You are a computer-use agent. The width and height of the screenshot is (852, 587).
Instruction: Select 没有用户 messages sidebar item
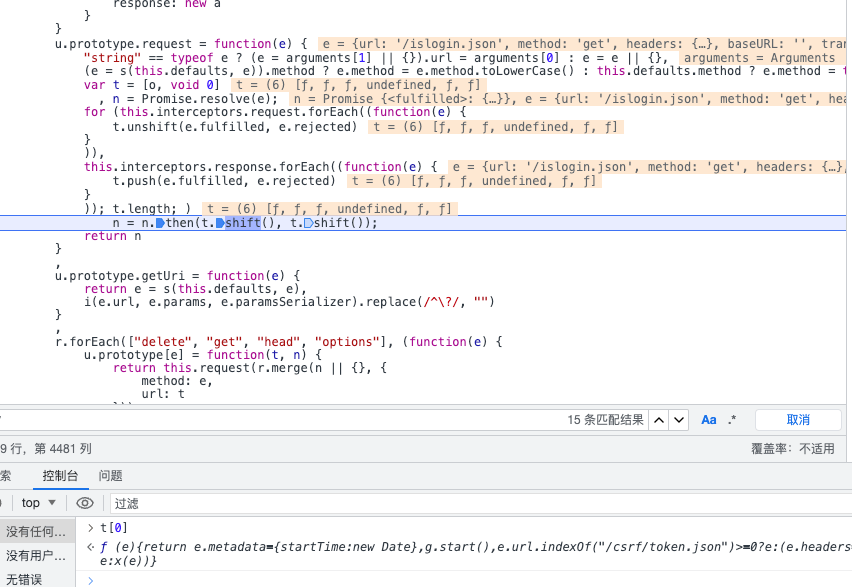pos(36,555)
